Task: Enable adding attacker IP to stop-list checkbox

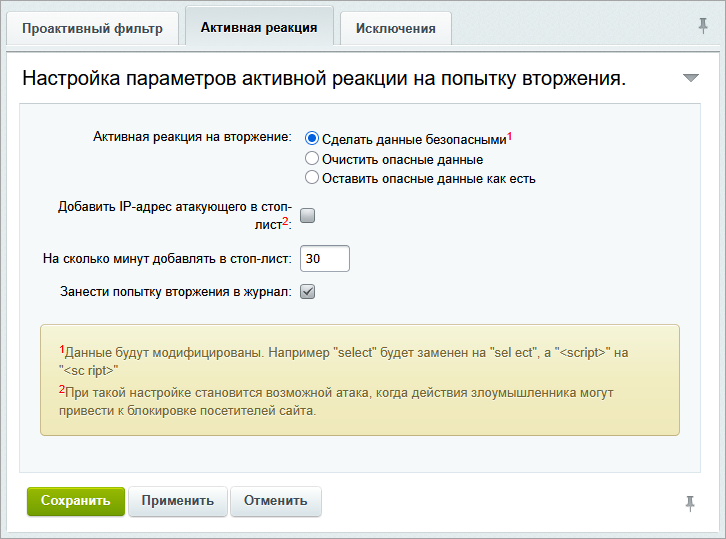Action: point(308,215)
